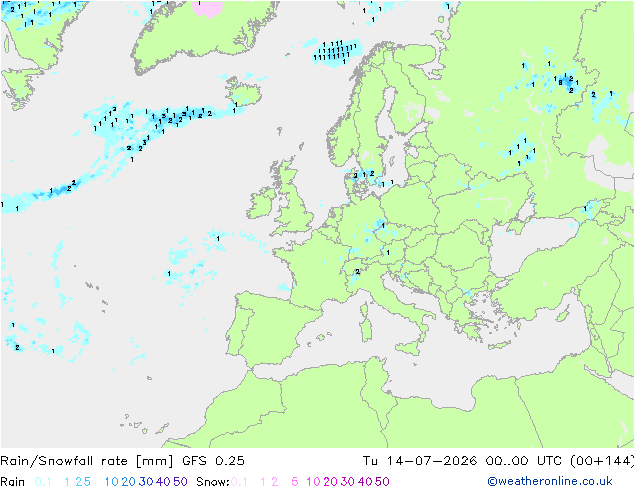Click the weatheronline.co.uk copyright link
The width and height of the screenshot is (634, 490).
[x=550, y=482]
